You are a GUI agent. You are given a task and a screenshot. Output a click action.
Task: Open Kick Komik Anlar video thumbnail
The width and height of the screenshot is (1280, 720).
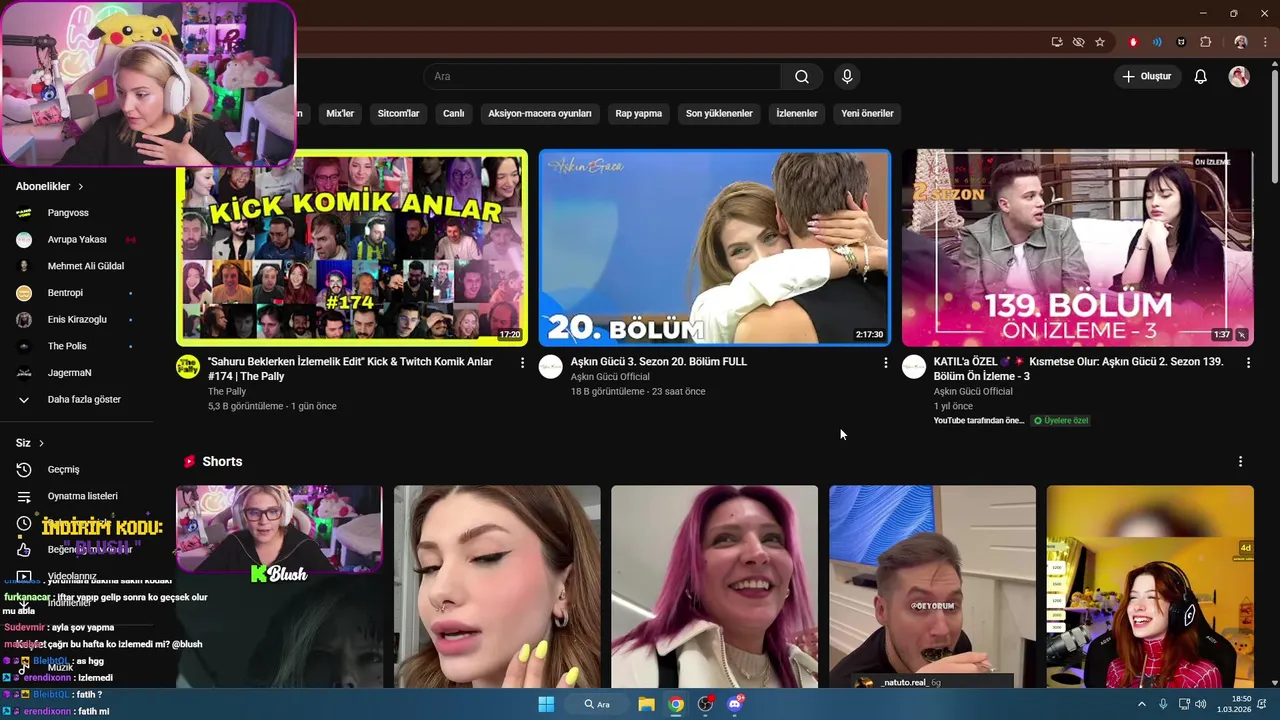pos(352,248)
